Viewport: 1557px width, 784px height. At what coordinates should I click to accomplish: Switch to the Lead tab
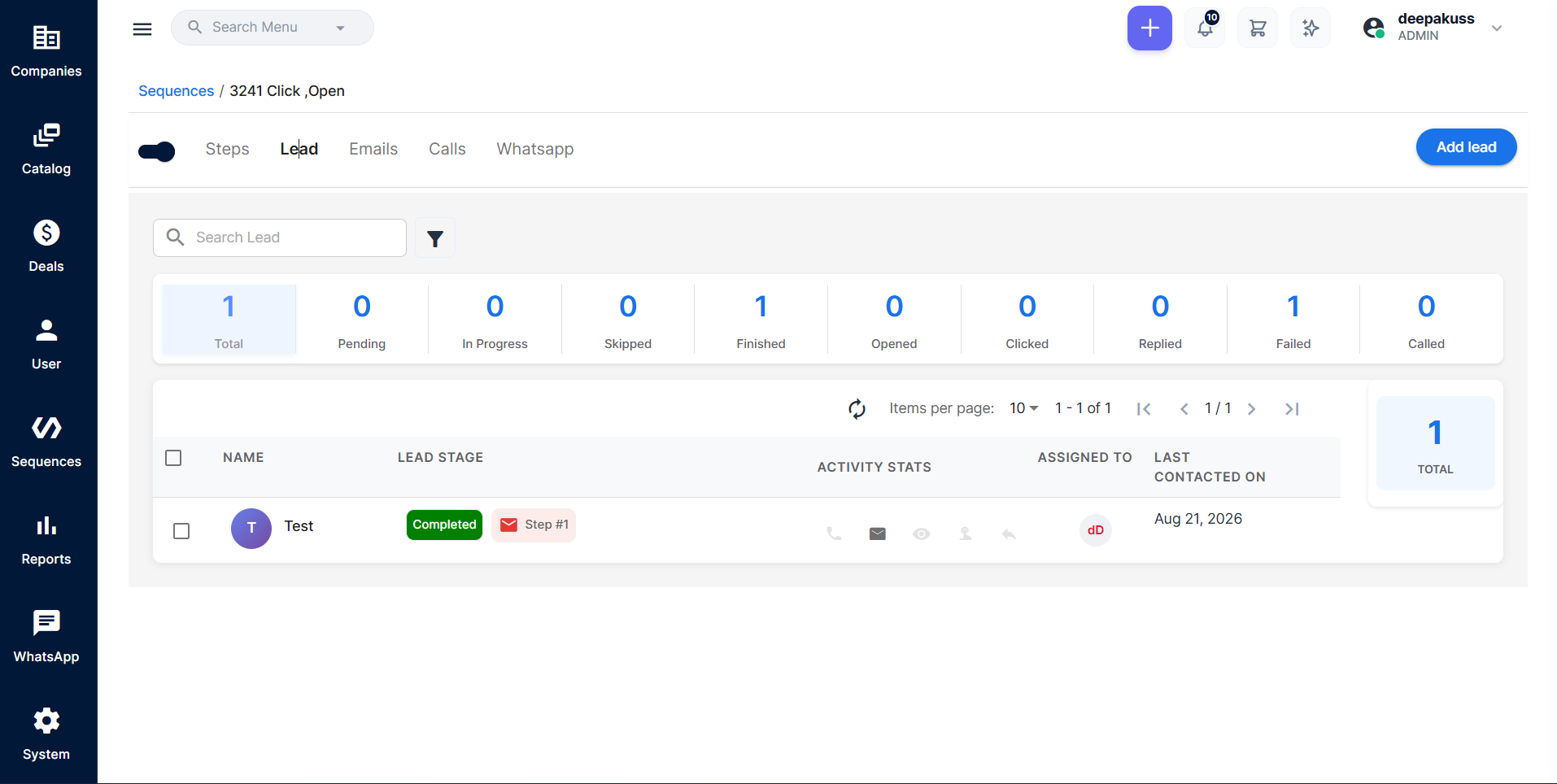(299, 149)
